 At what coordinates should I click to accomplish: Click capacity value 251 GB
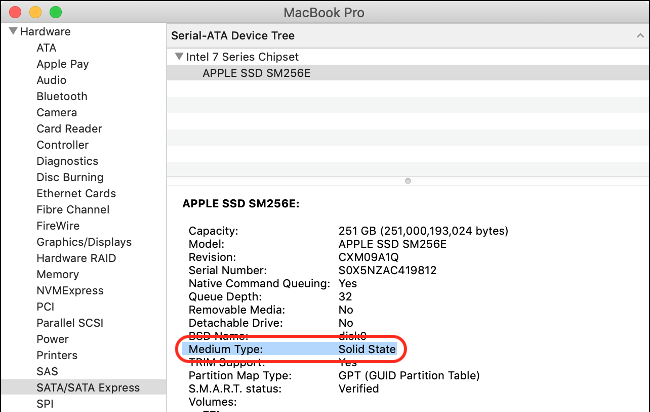(423, 231)
